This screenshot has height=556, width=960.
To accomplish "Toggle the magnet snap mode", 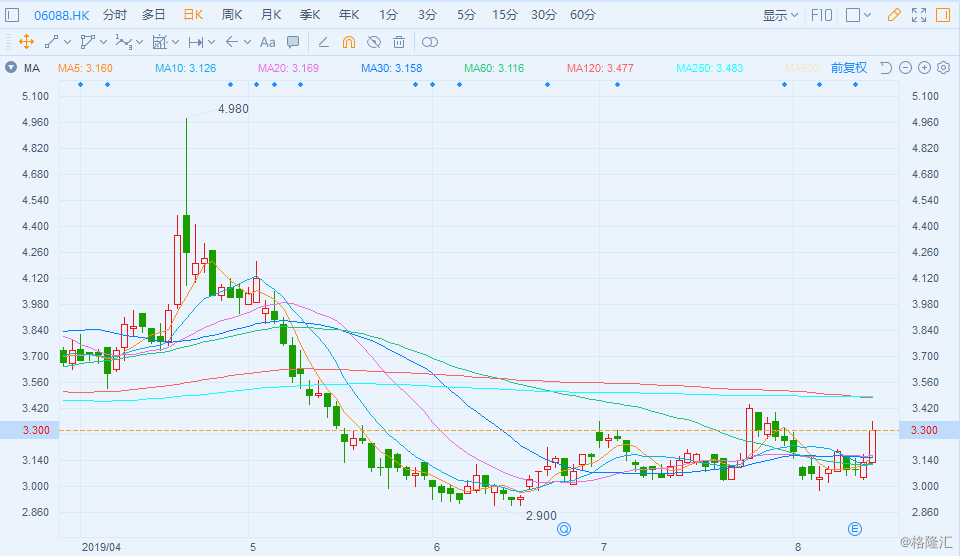I will click(349, 42).
